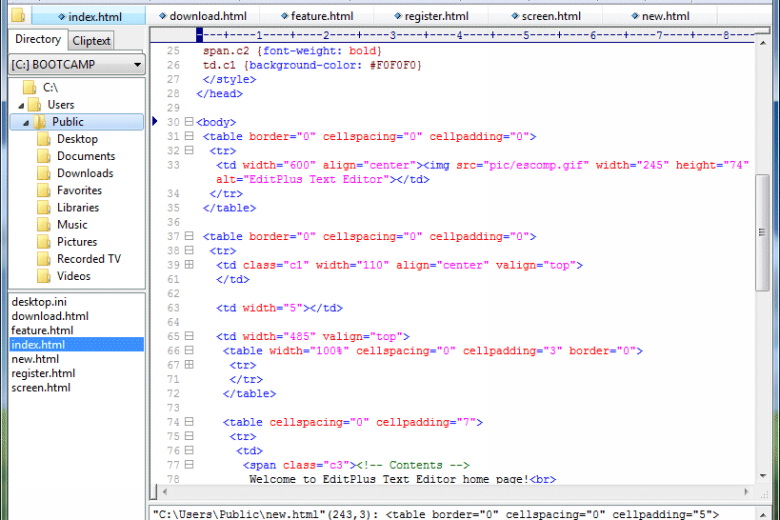Expand the folded tr block on line 67
Screen dimensions: 780x520
pyautogui.click(x=189, y=365)
